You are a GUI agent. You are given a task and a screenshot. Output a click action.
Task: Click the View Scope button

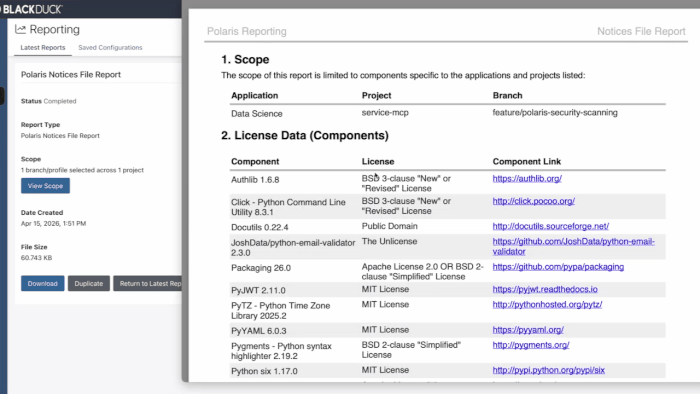[x=45, y=186]
